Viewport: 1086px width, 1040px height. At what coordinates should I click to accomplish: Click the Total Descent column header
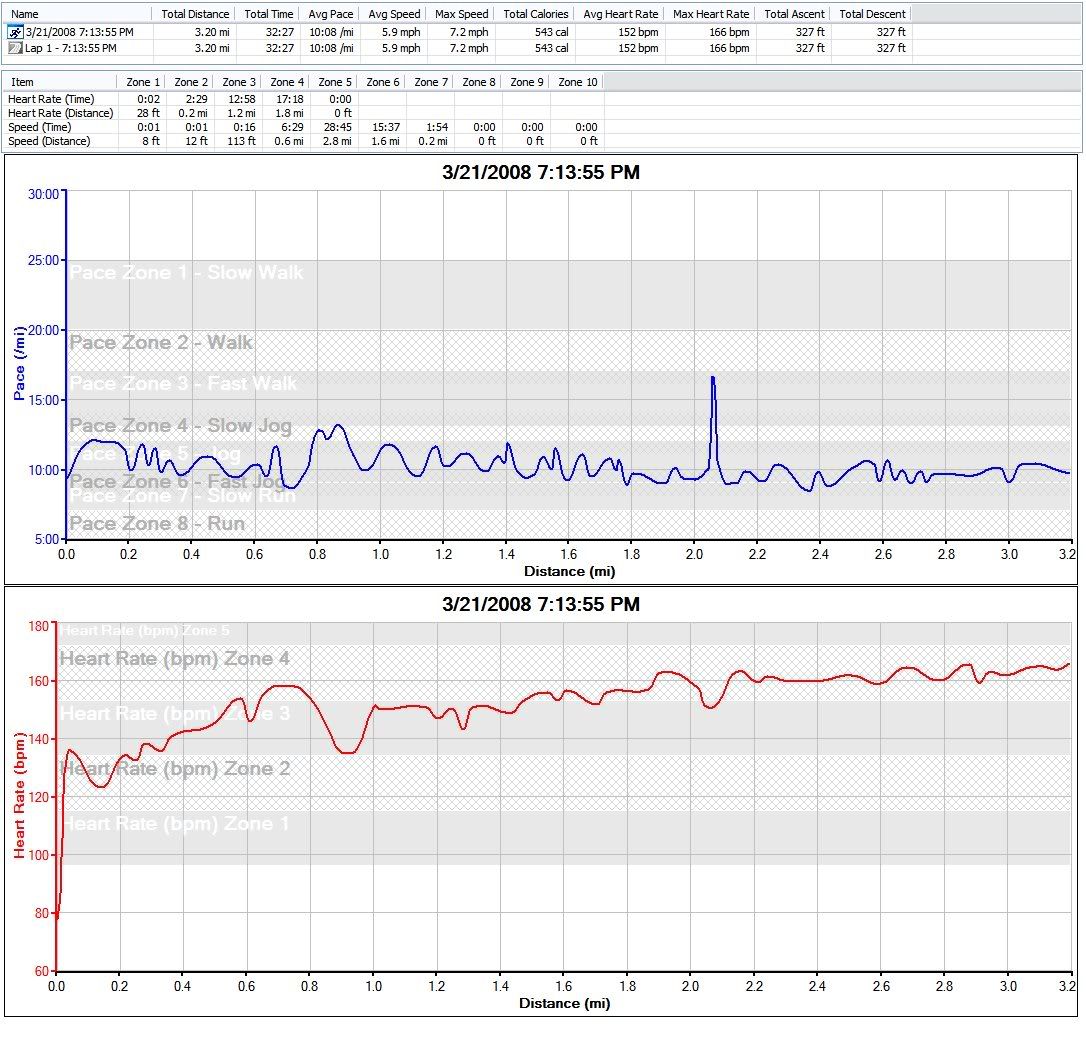coord(872,14)
